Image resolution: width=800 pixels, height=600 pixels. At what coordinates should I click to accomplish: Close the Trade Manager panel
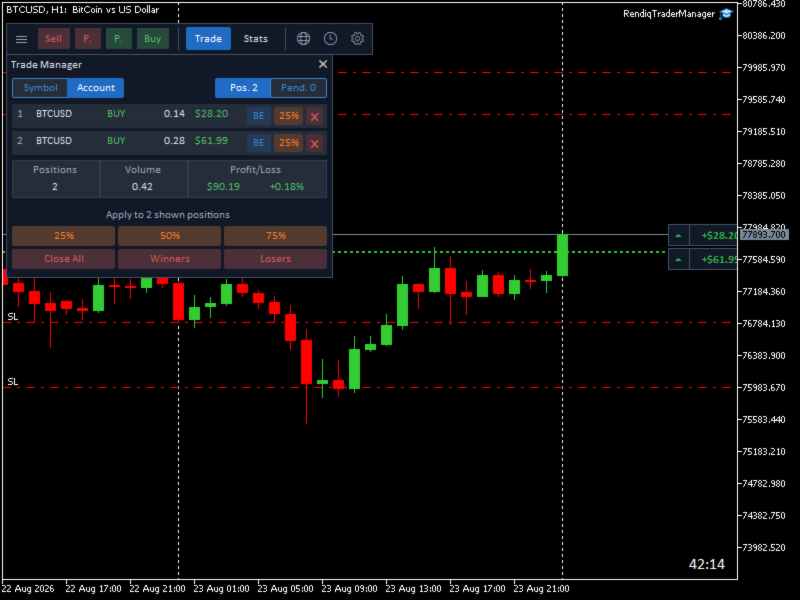pos(323,64)
